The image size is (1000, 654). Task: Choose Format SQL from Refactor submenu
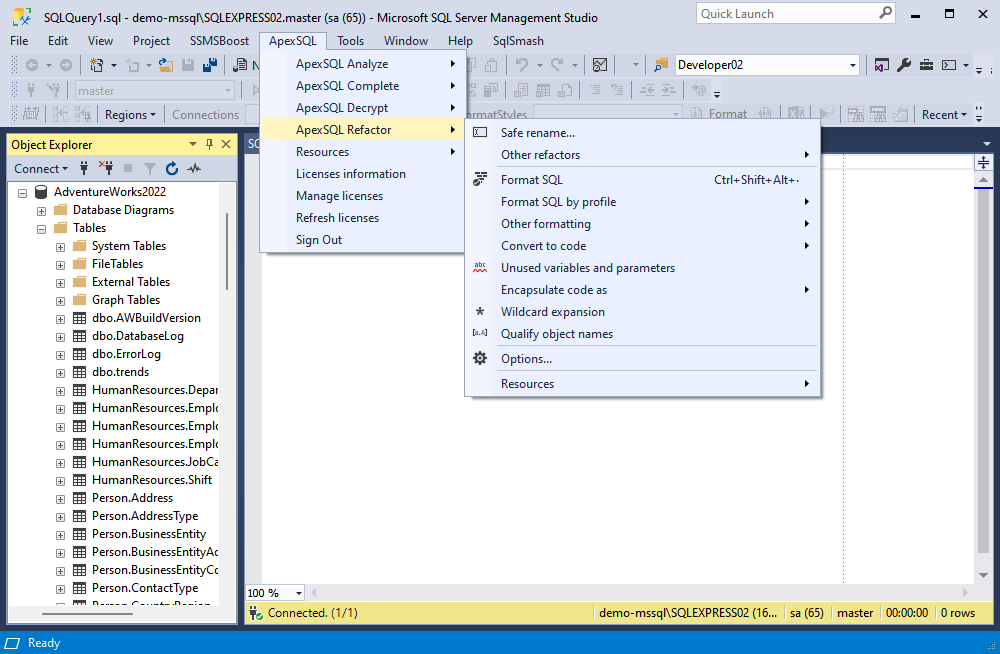(642, 180)
